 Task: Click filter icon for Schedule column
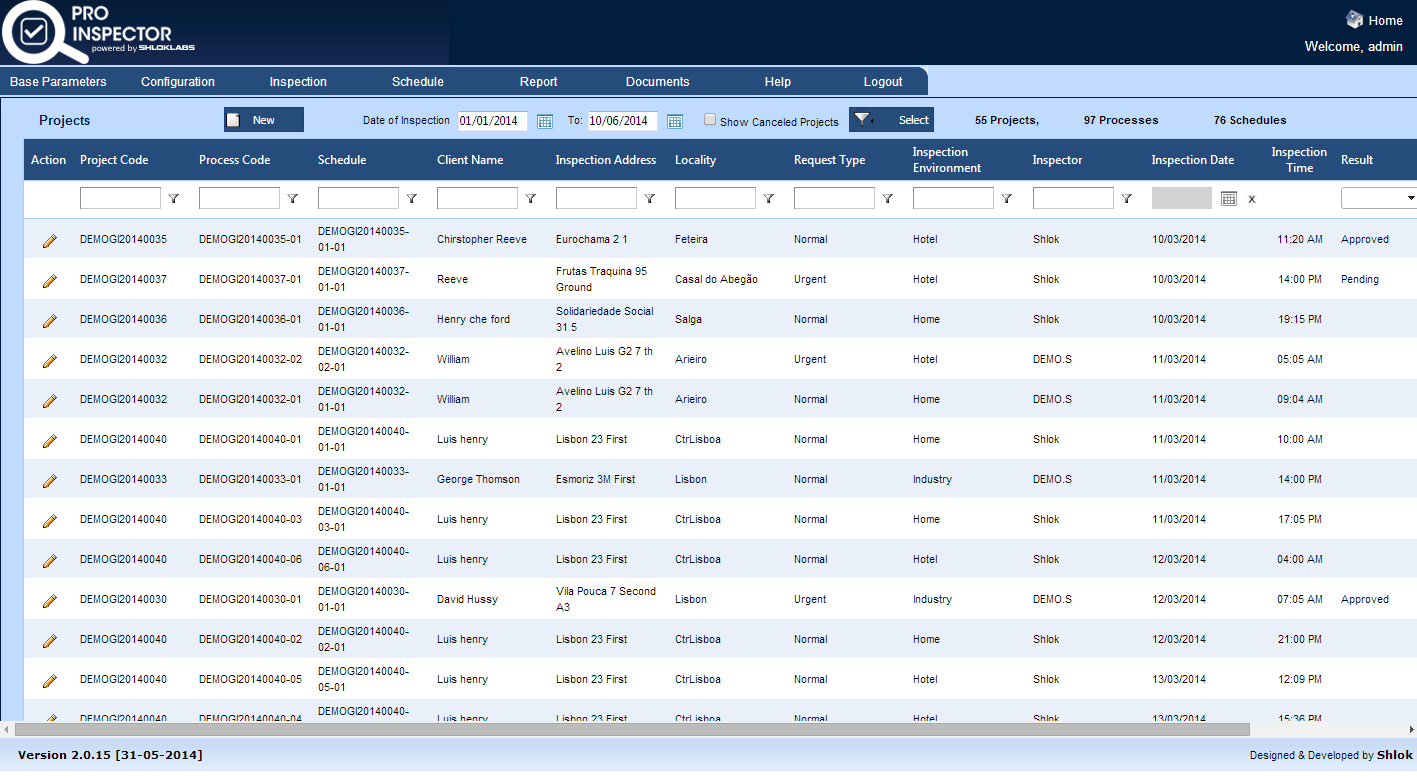412,199
